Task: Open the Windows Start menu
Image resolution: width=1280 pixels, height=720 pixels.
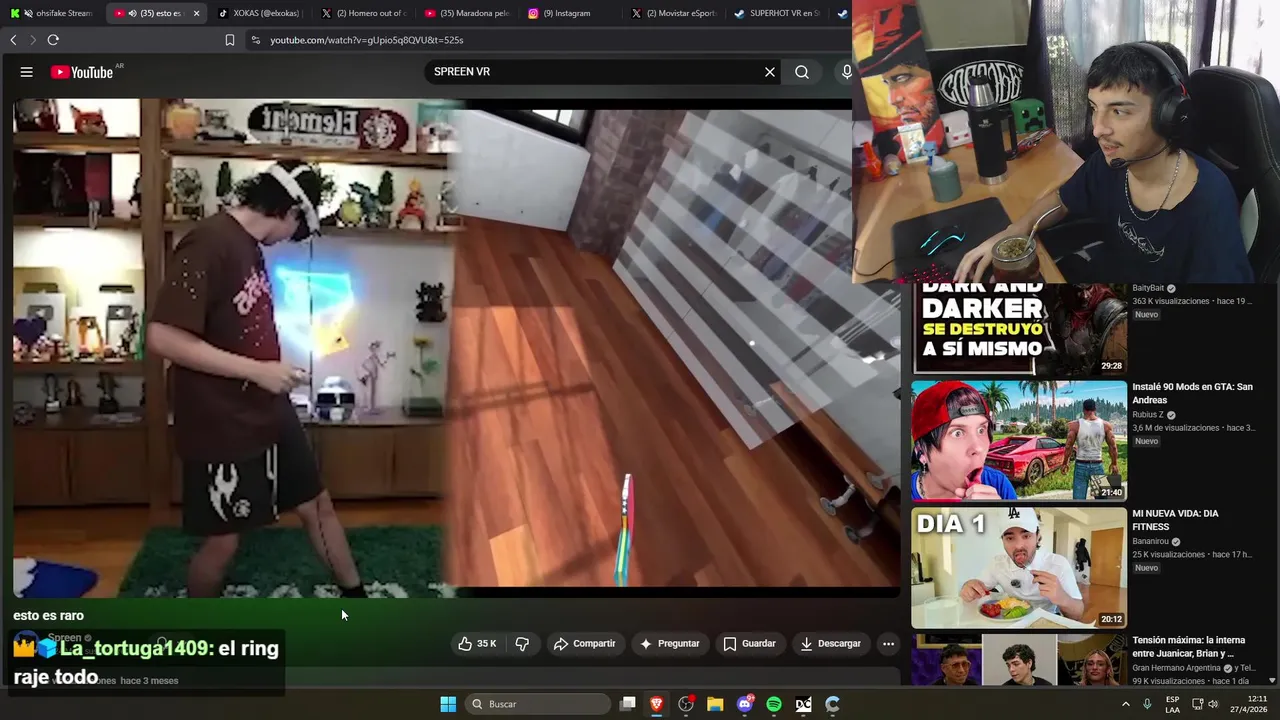Action: (448, 704)
